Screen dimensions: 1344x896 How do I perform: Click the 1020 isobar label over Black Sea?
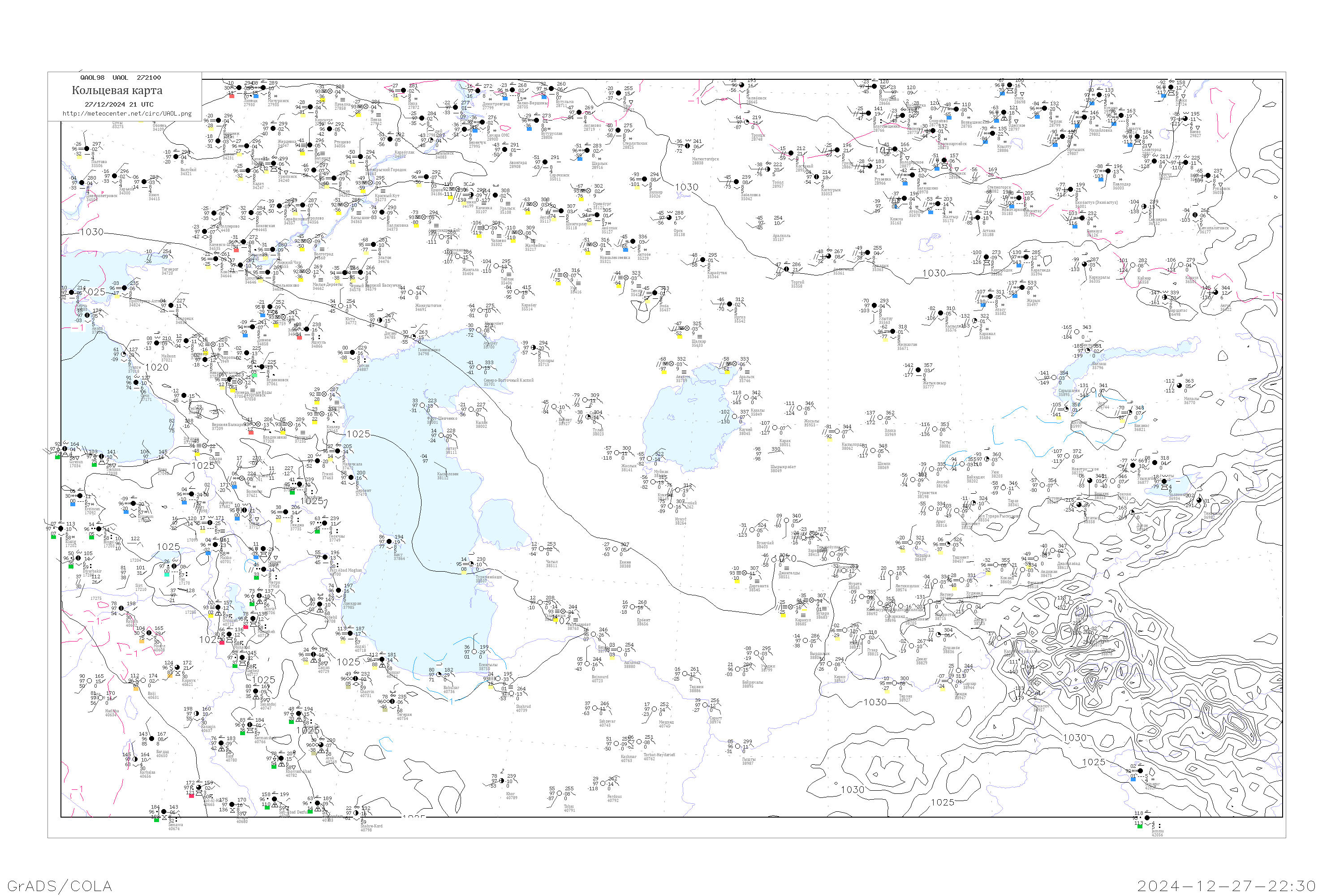pos(156,367)
